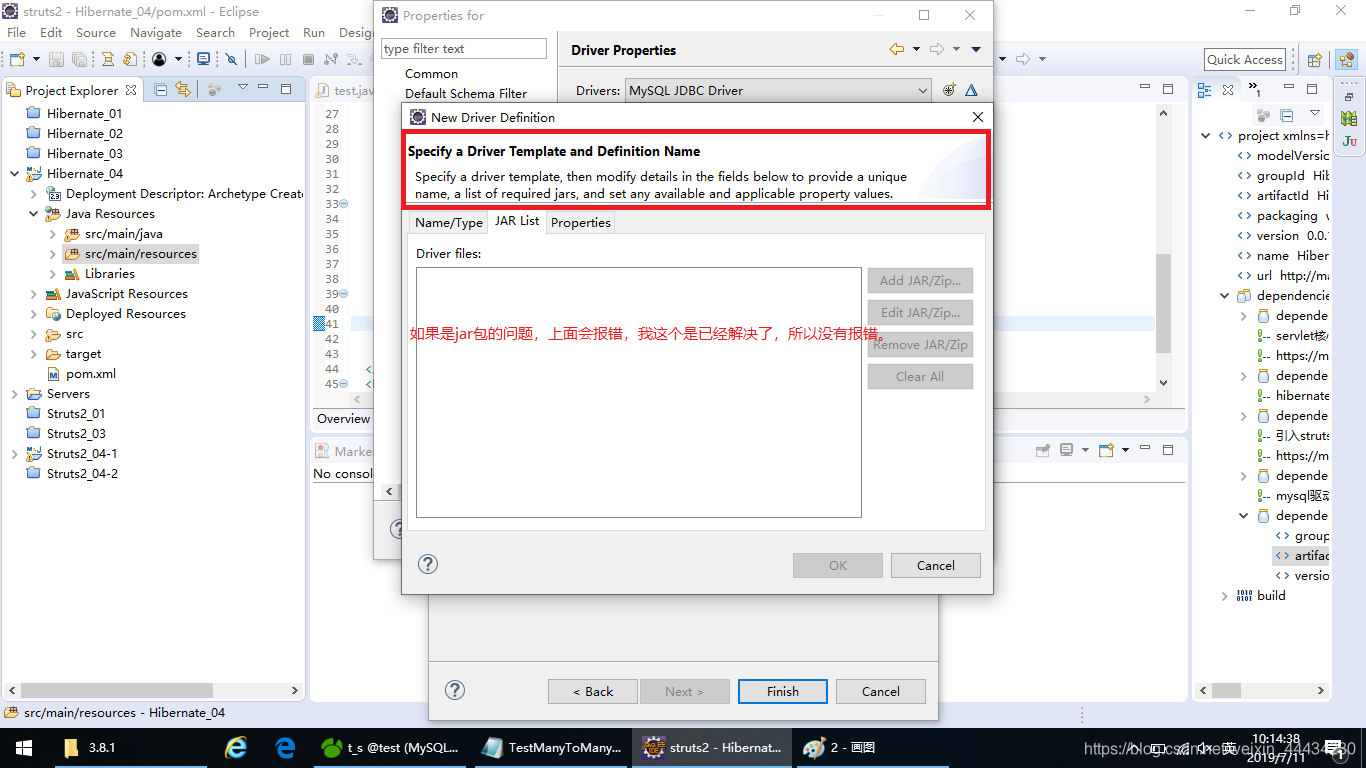
Task: Open the Project menu
Action: point(269,32)
